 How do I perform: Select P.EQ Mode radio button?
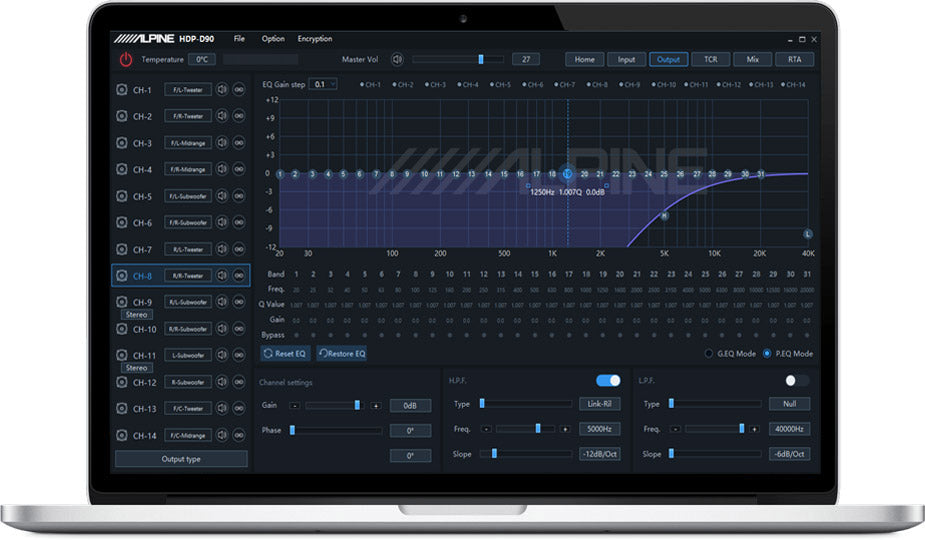click(x=767, y=354)
